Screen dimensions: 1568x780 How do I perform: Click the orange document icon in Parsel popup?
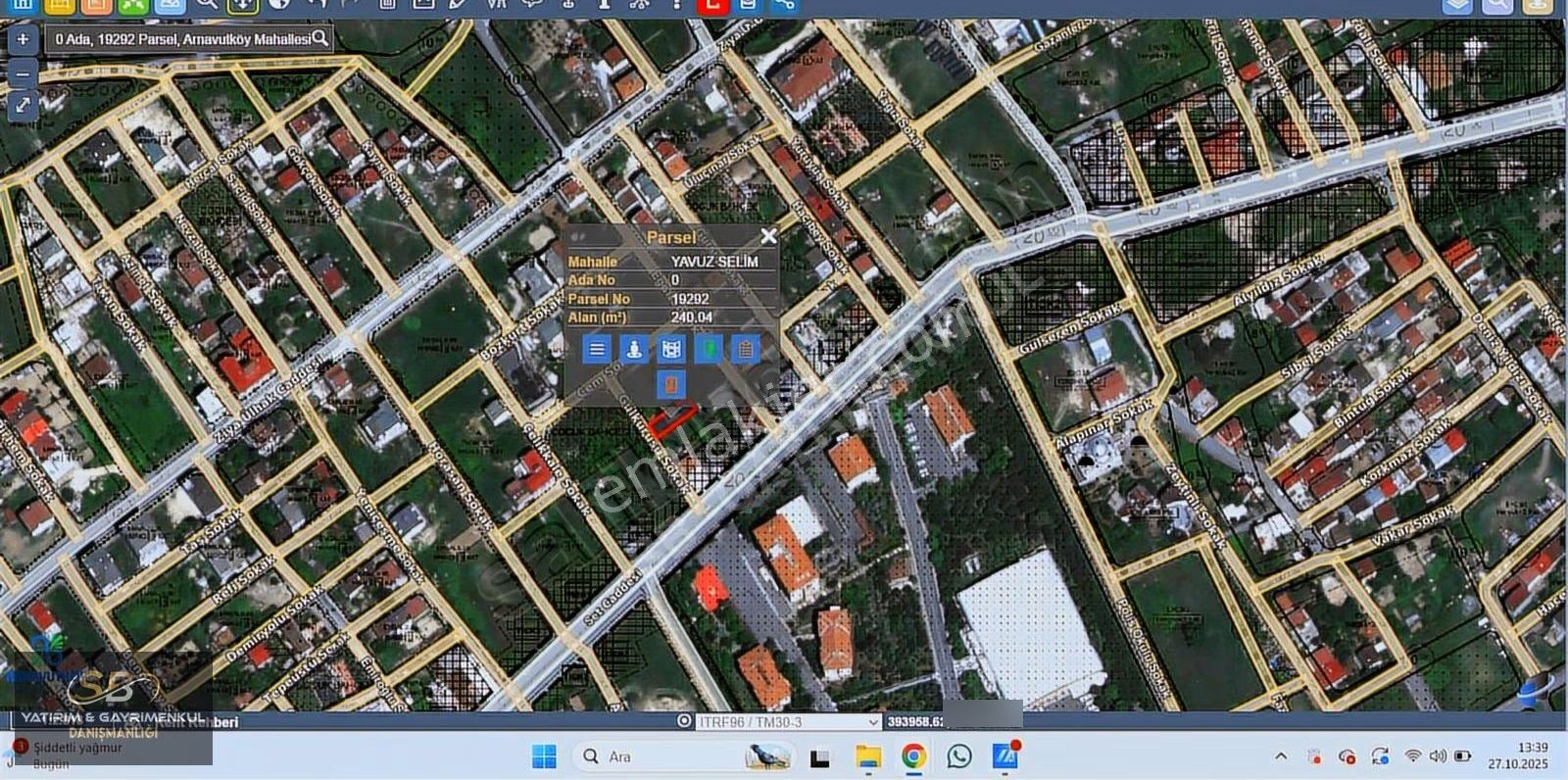[671, 384]
